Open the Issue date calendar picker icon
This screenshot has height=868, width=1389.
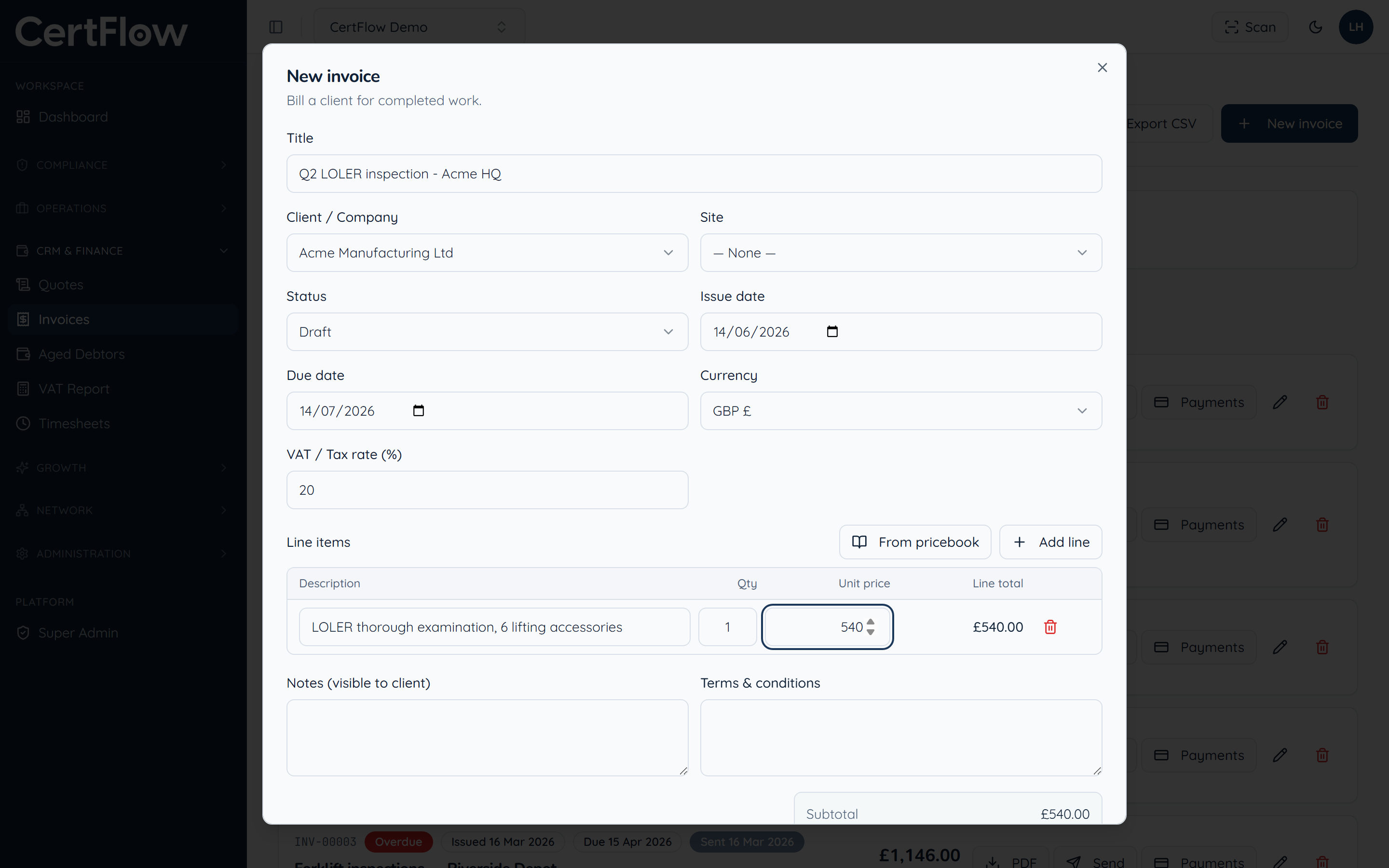[x=832, y=331]
